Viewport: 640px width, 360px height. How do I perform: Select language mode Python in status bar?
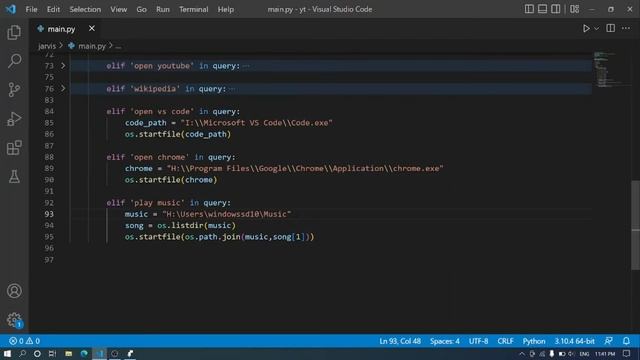point(534,341)
